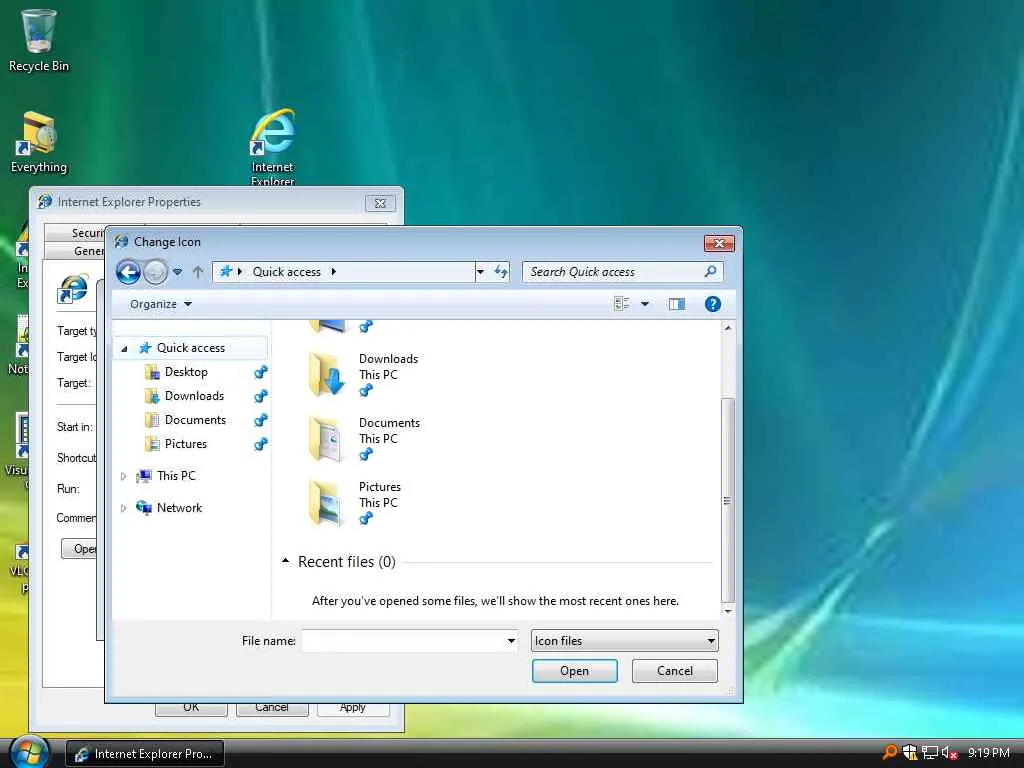Open the address bar history dropdown
1024x768 pixels.
pos(480,272)
